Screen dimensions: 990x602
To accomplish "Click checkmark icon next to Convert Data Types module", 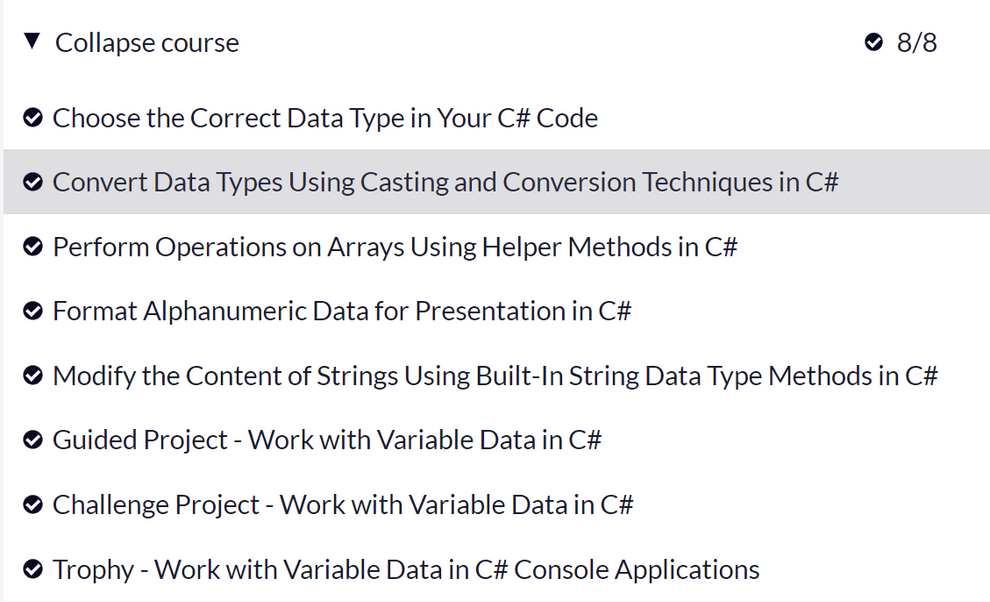I will click(x=32, y=183).
